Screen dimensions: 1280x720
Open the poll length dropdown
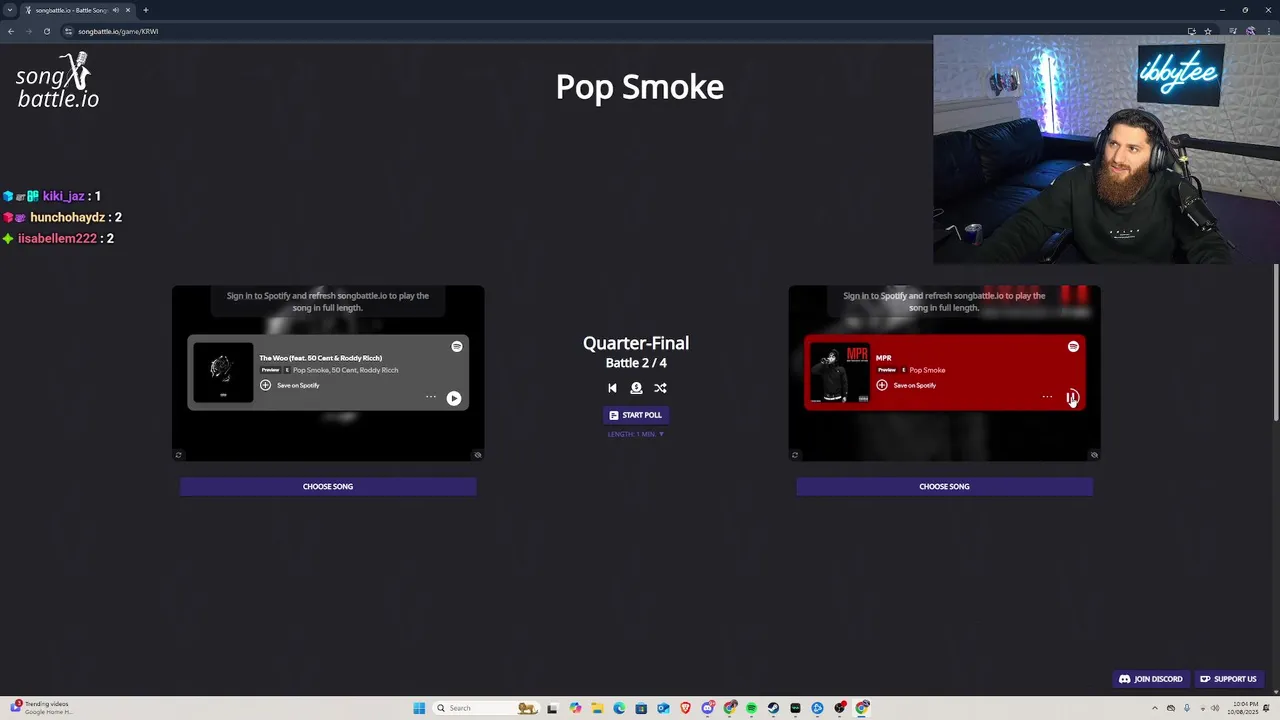coord(636,434)
